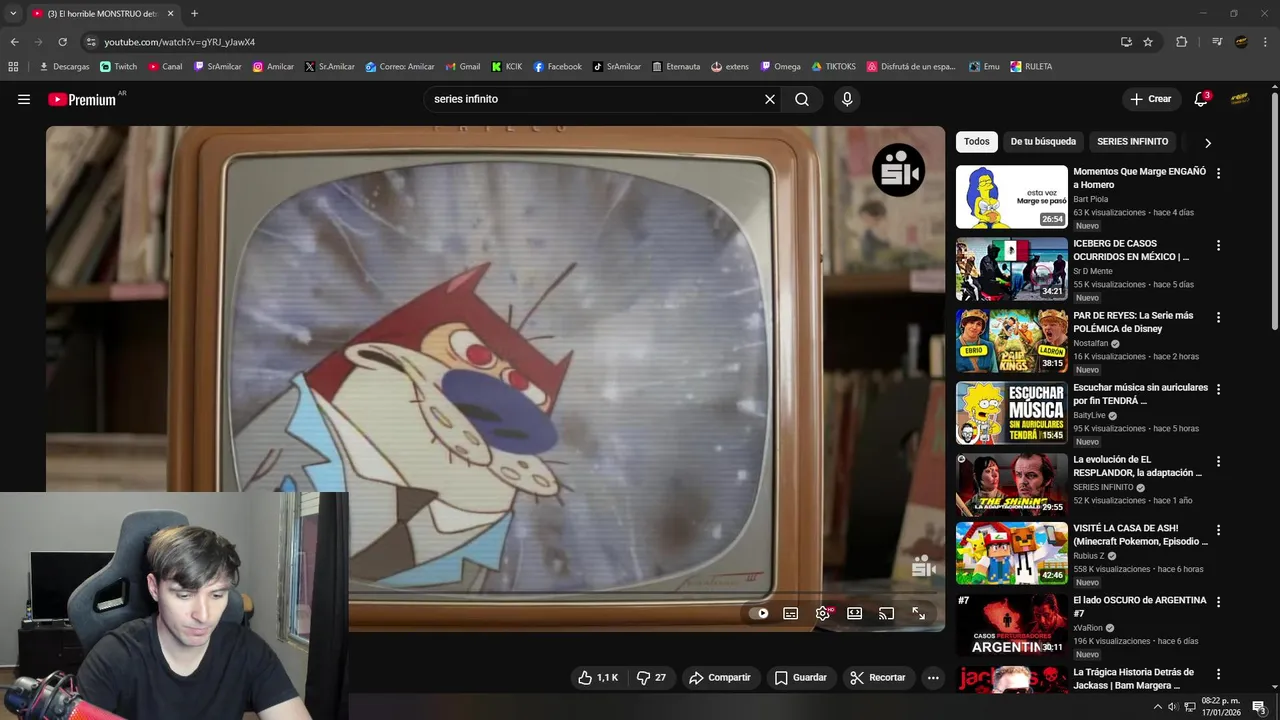Open options for Escuchar música video
Viewport: 1280px width, 720px height.
point(1218,389)
